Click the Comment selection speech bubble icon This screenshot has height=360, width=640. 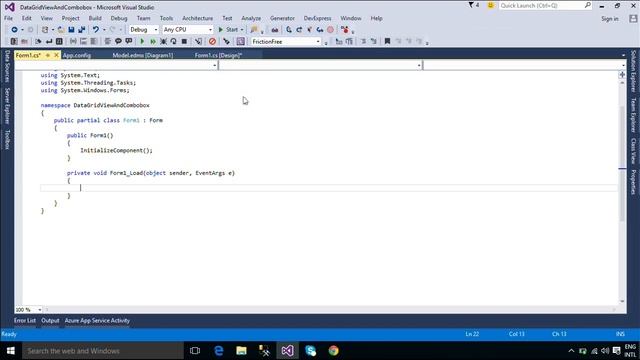coord(118,41)
